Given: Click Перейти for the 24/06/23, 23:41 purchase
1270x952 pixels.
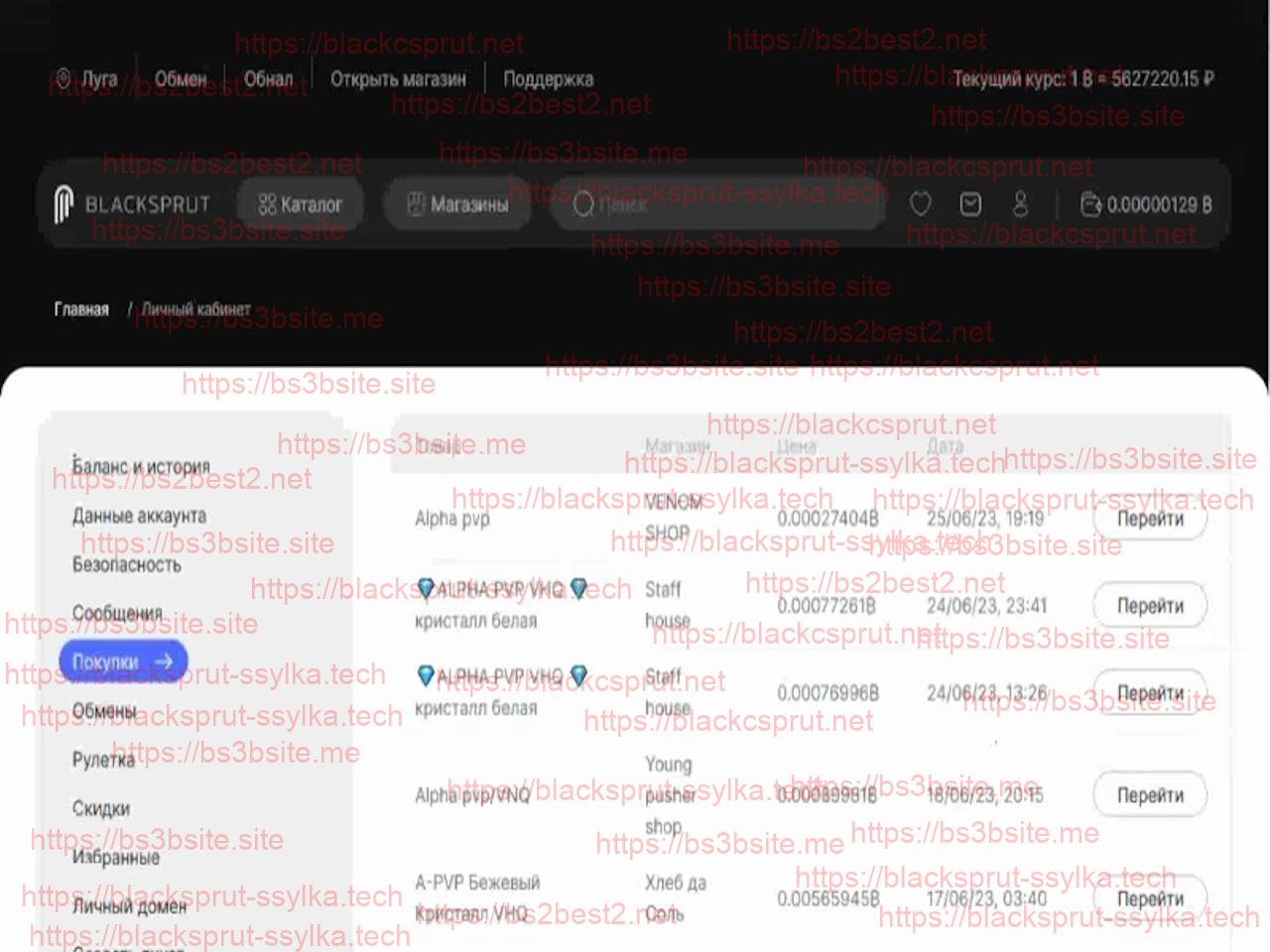Looking at the screenshot, I should (x=1150, y=605).
